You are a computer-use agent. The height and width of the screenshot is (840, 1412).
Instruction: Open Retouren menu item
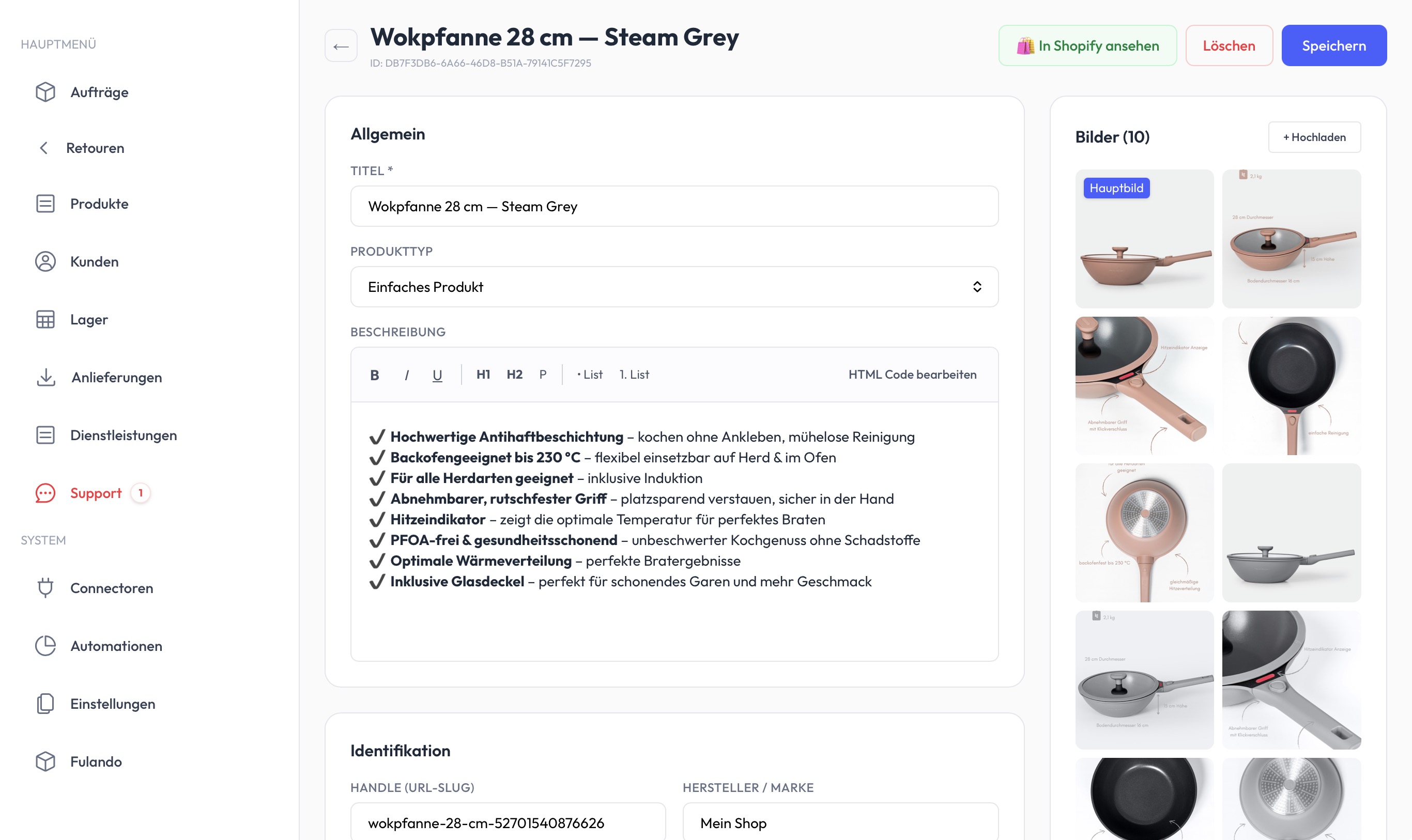pos(95,148)
